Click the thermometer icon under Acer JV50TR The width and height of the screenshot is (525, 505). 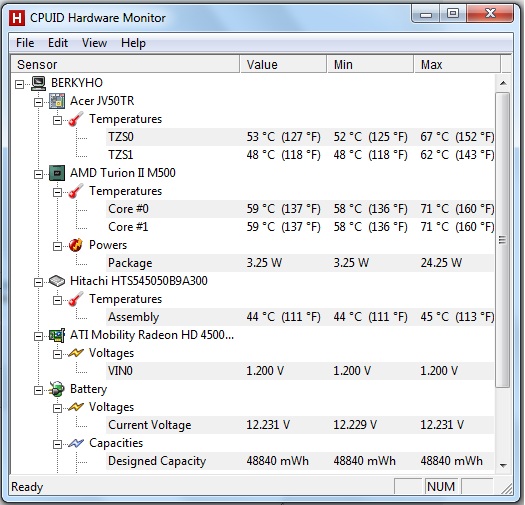[76, 119]
